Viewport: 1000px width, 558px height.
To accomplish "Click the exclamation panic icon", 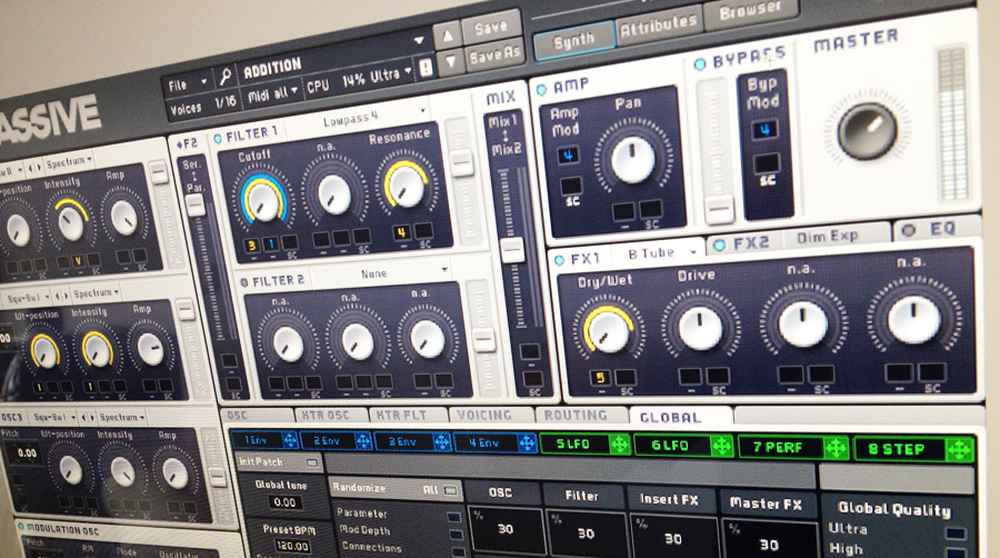I will (x=425, y=68).
